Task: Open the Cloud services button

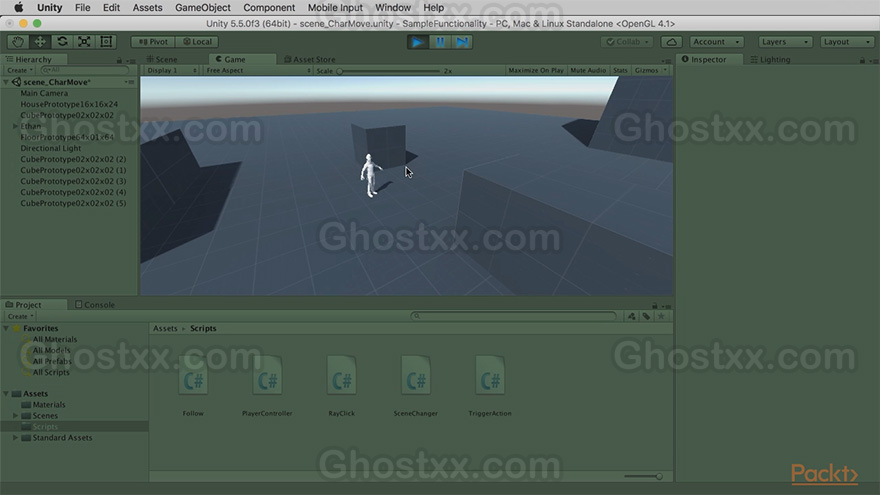Action: [x=671, y=42]
